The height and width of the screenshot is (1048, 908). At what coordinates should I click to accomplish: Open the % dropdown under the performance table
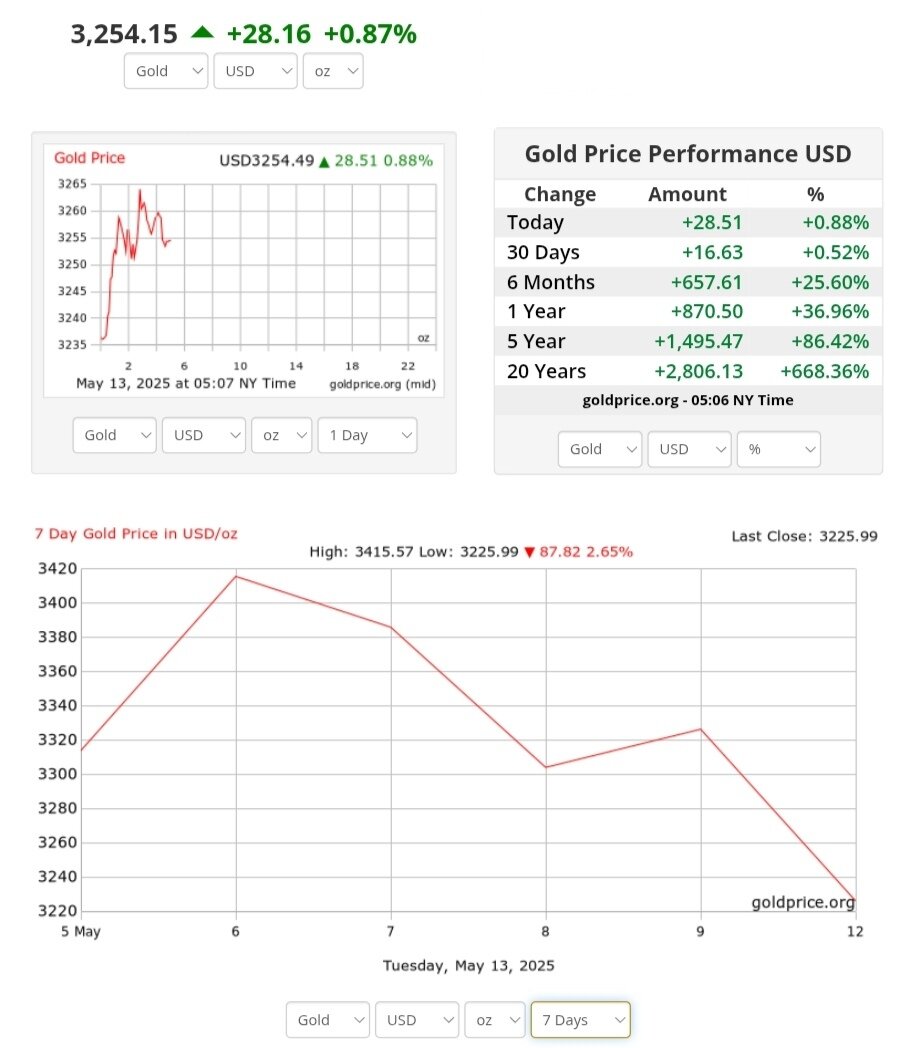tap(778, 449)
